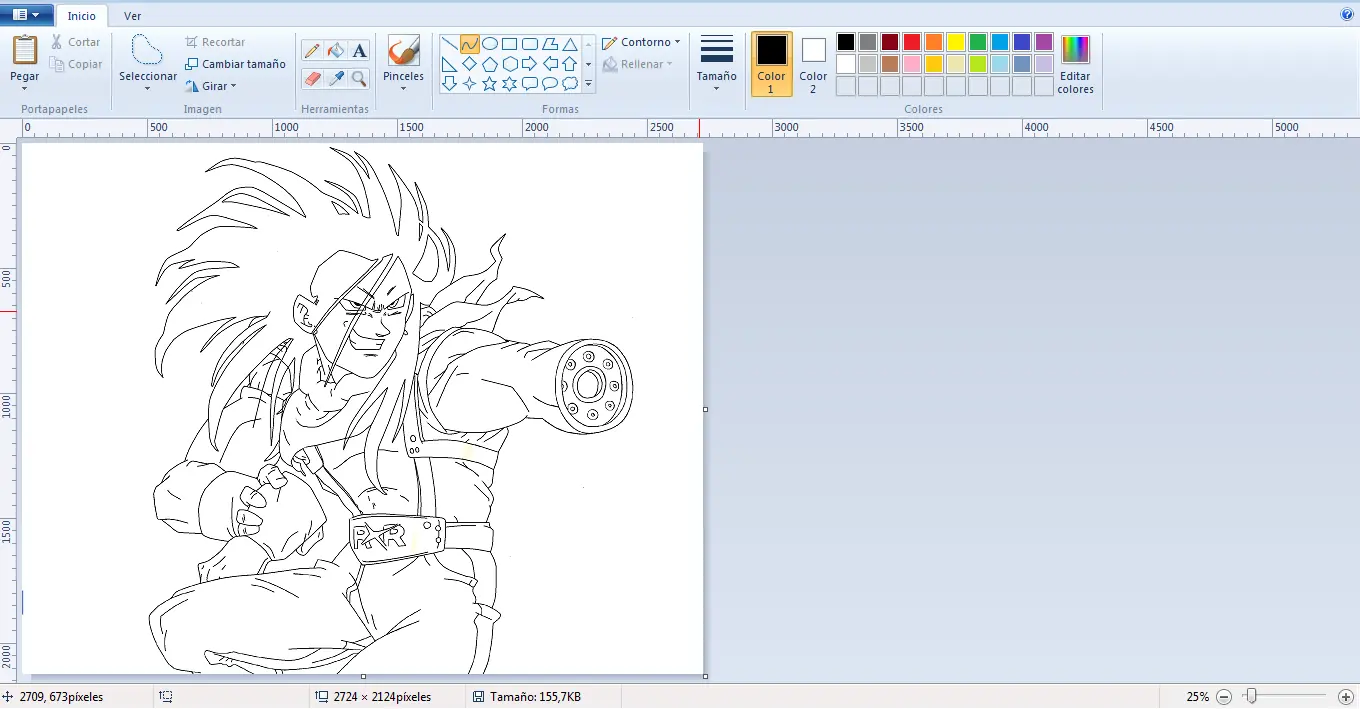Click the canvas bottom-right resize handle
Screen dimensions: 1360x709
click(x=705, y=676)
